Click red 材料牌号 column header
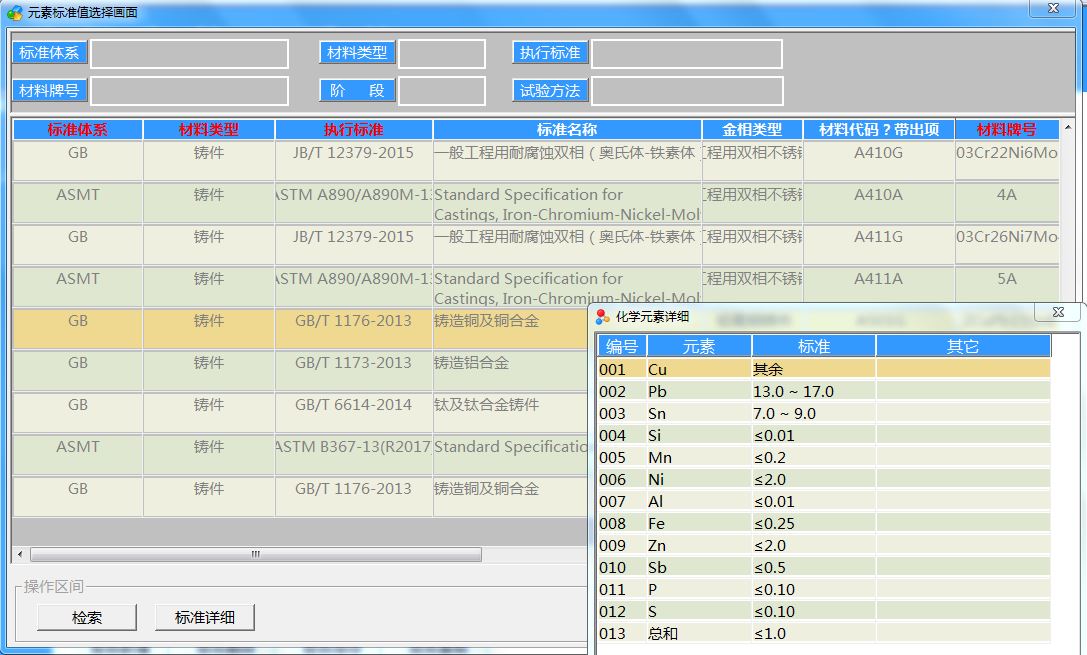 click(x=1005, y=130)
